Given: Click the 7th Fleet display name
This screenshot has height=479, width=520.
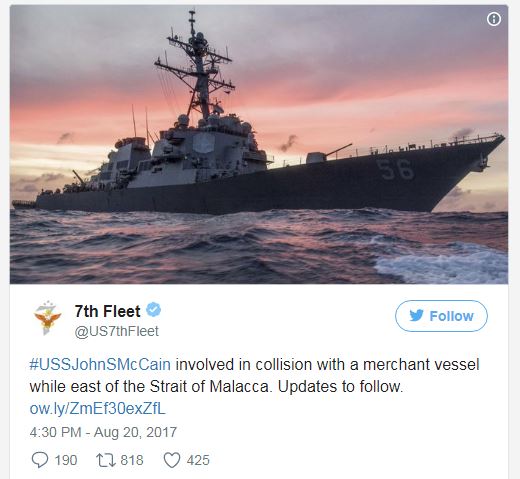Looking at the screenshot, I should 107,311.
